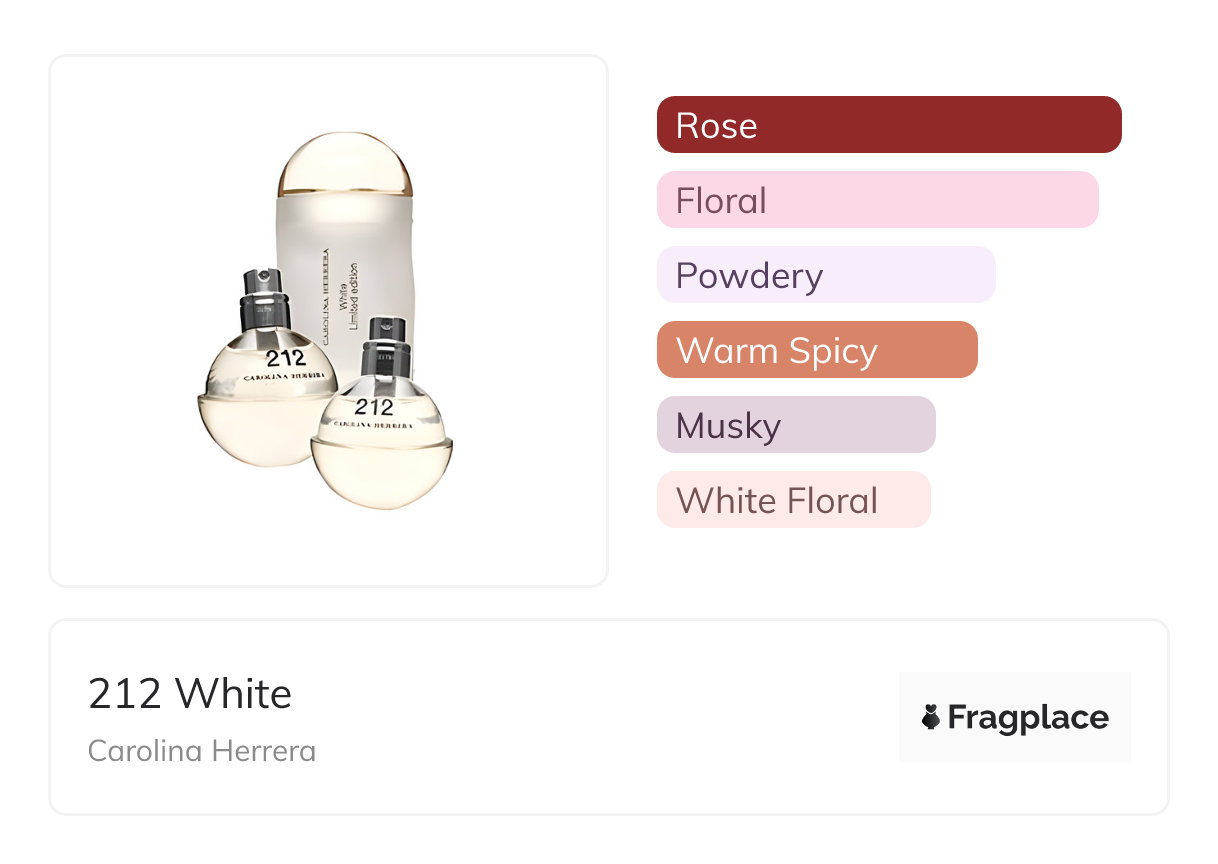Click the 212 label on left bottle

pos(285,358)
